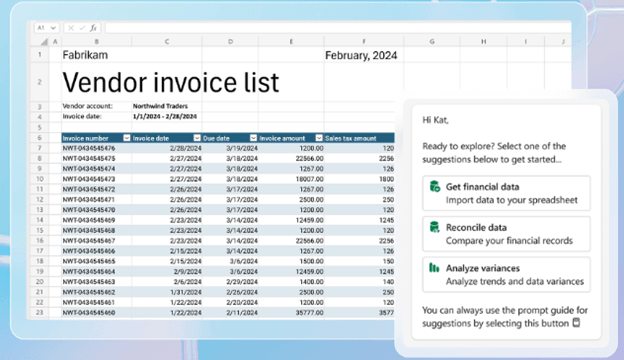Viewport: 624px width, 360px height.
Task: Click the February, 2024 cell
Action: coord(361,55)
